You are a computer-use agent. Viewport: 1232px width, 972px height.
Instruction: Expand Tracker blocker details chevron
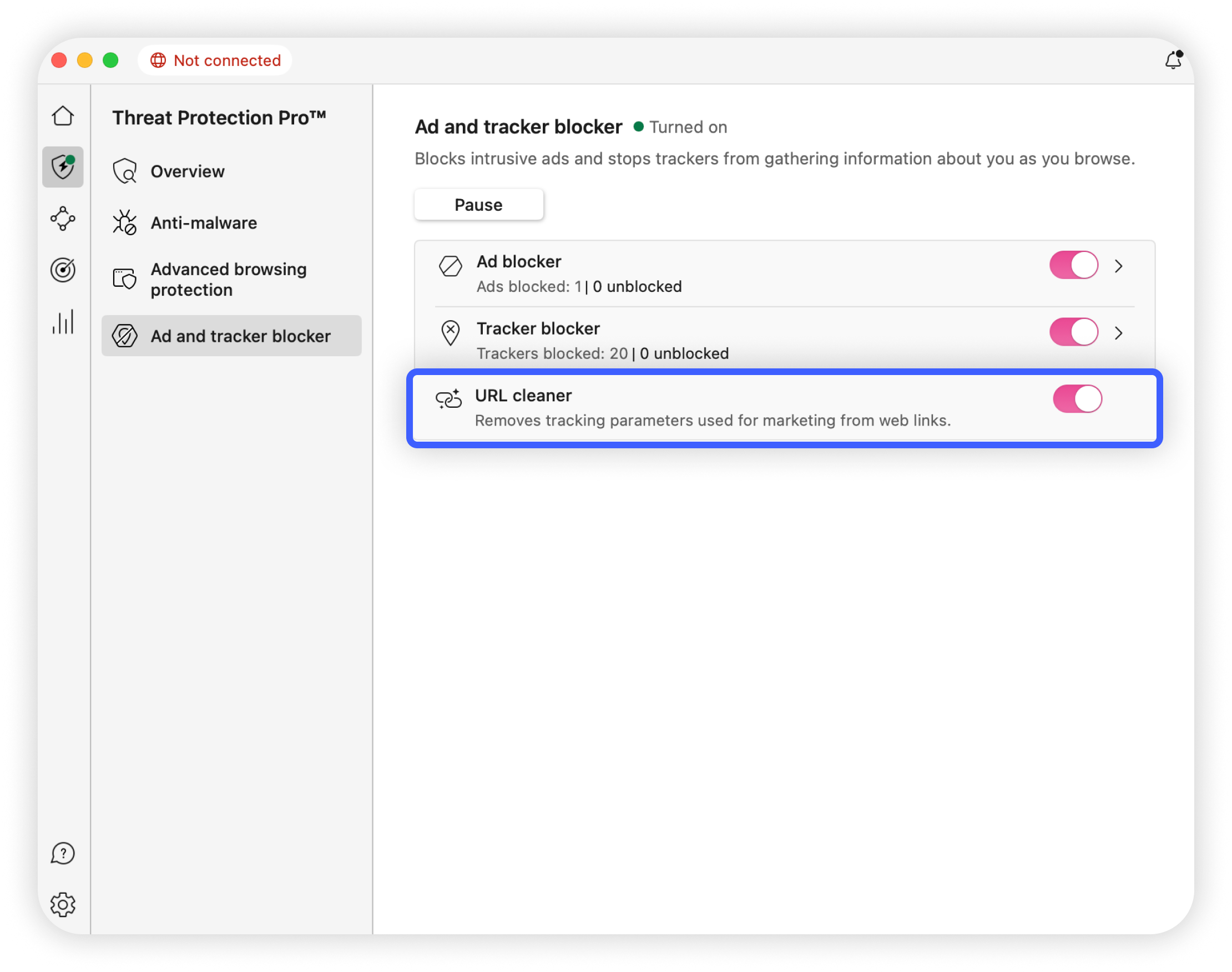(1118, 333)
